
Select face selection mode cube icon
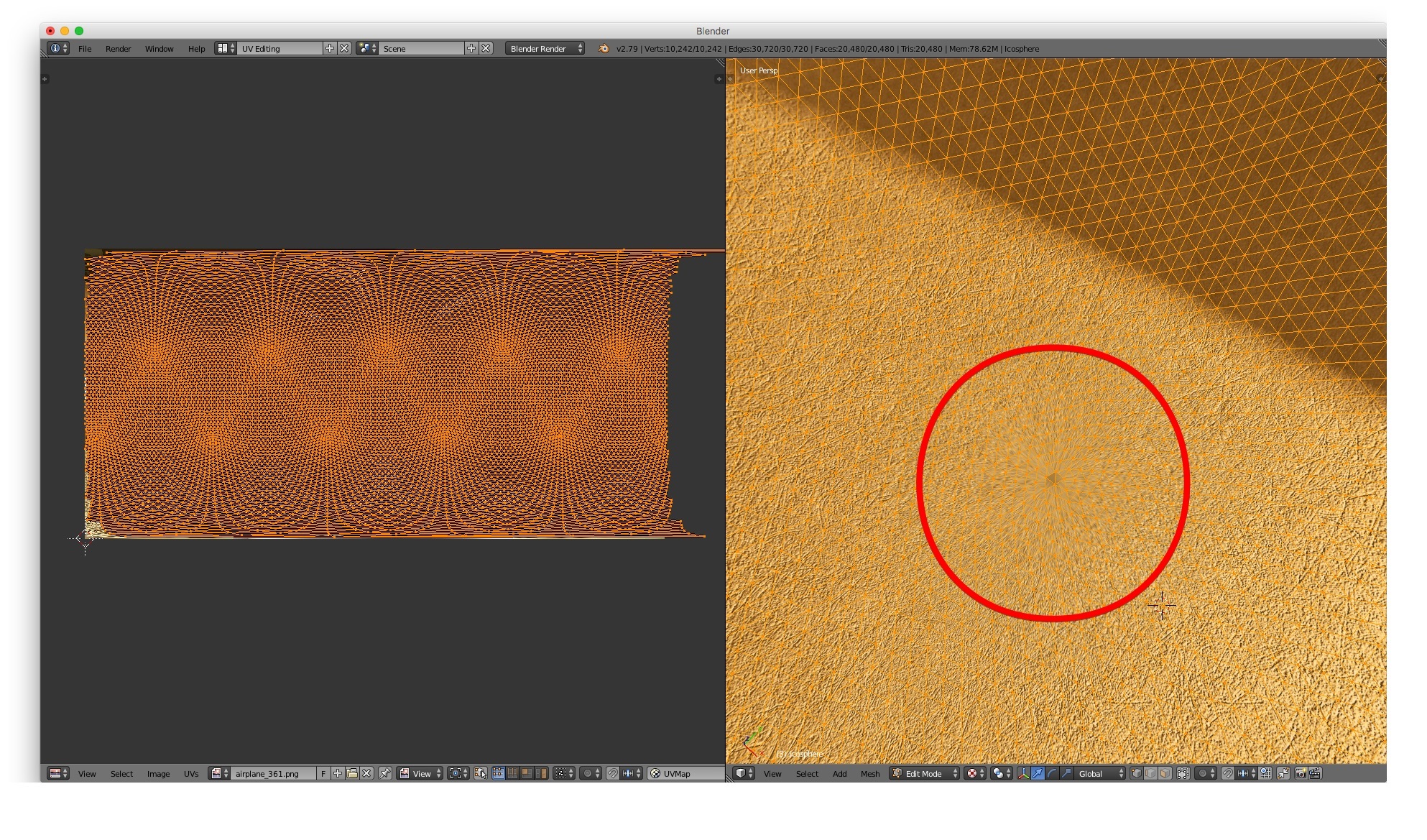tap(1165, 773)
